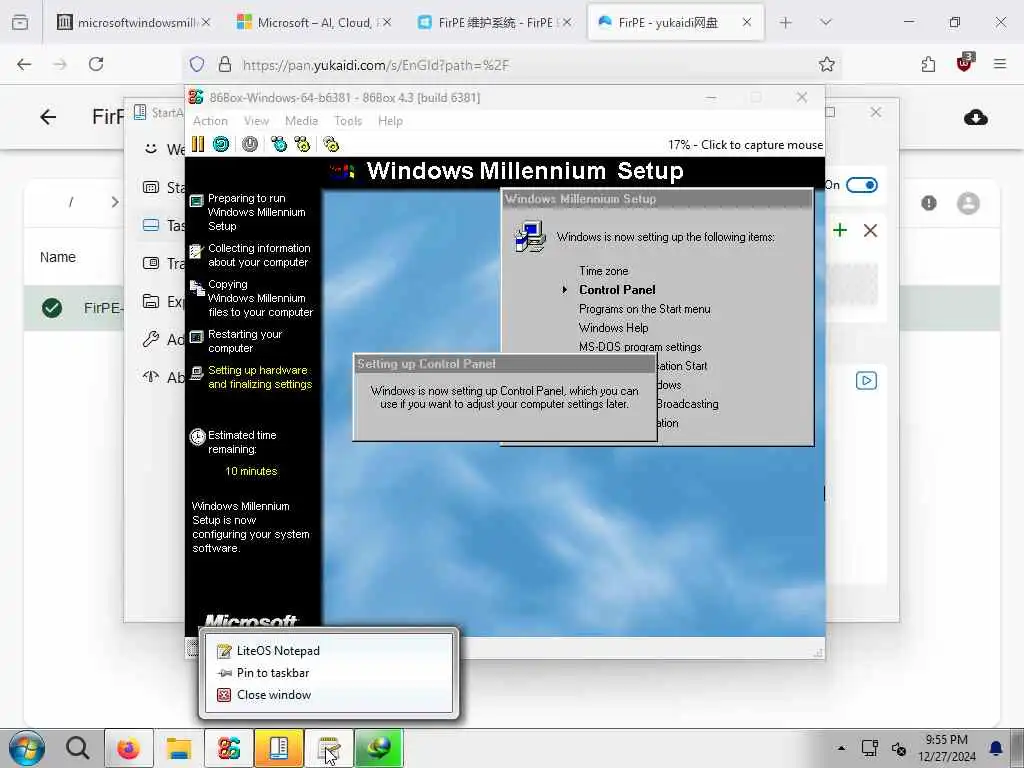The height and width of the screenshot is (768, 1024).
Task: Open the green globe taskbar app
Action: [x=379, y=748]
